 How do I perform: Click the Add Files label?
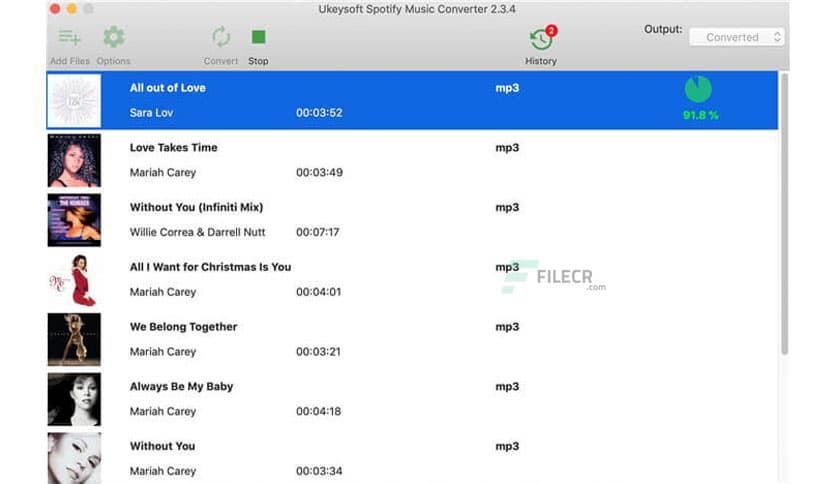[x=70, y=61]
